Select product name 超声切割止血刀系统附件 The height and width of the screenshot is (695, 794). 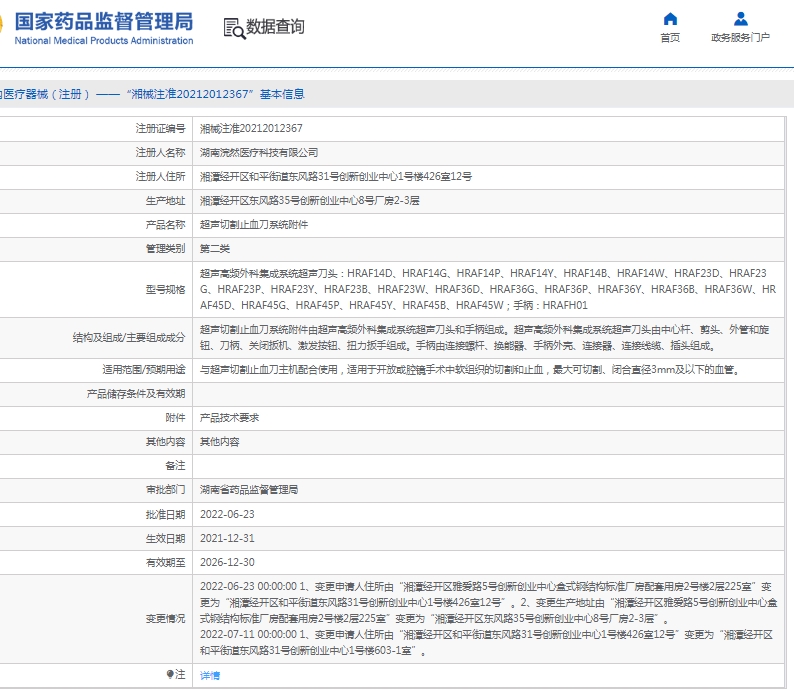[x=254, y=224]
